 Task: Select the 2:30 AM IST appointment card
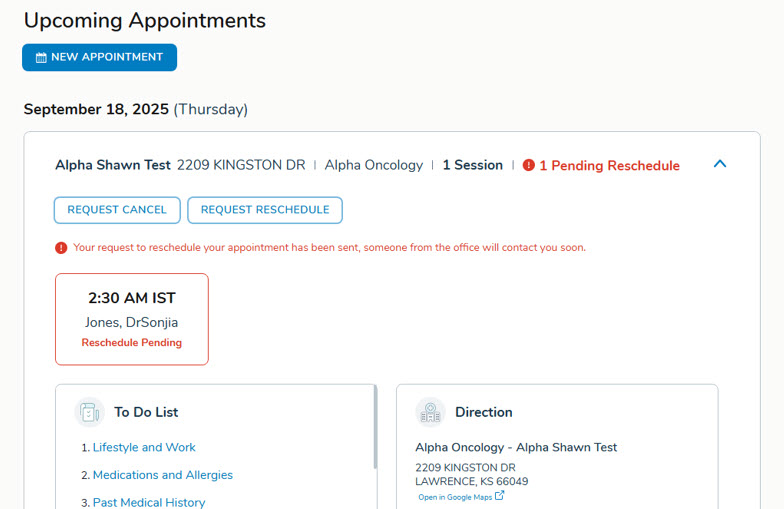(132, 319)
